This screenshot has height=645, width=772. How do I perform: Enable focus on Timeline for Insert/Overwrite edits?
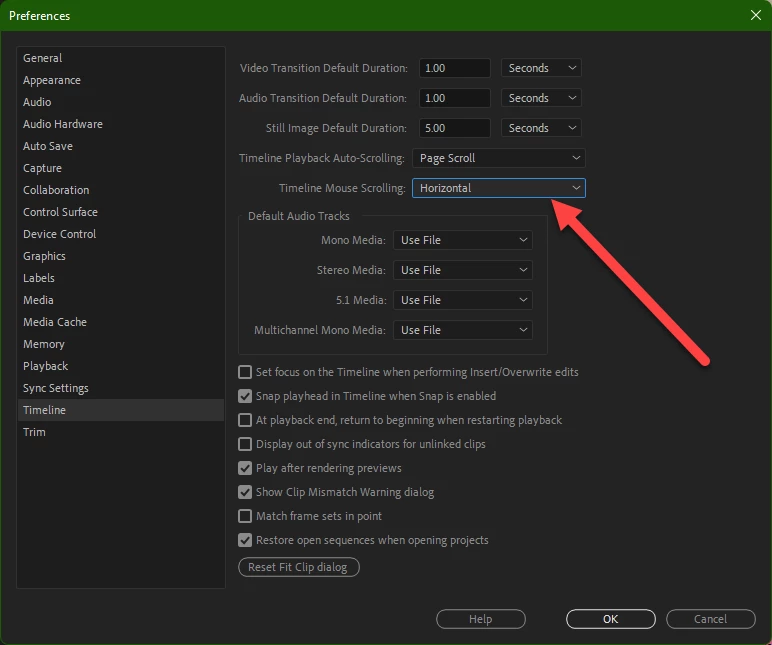tap(245, 372)
